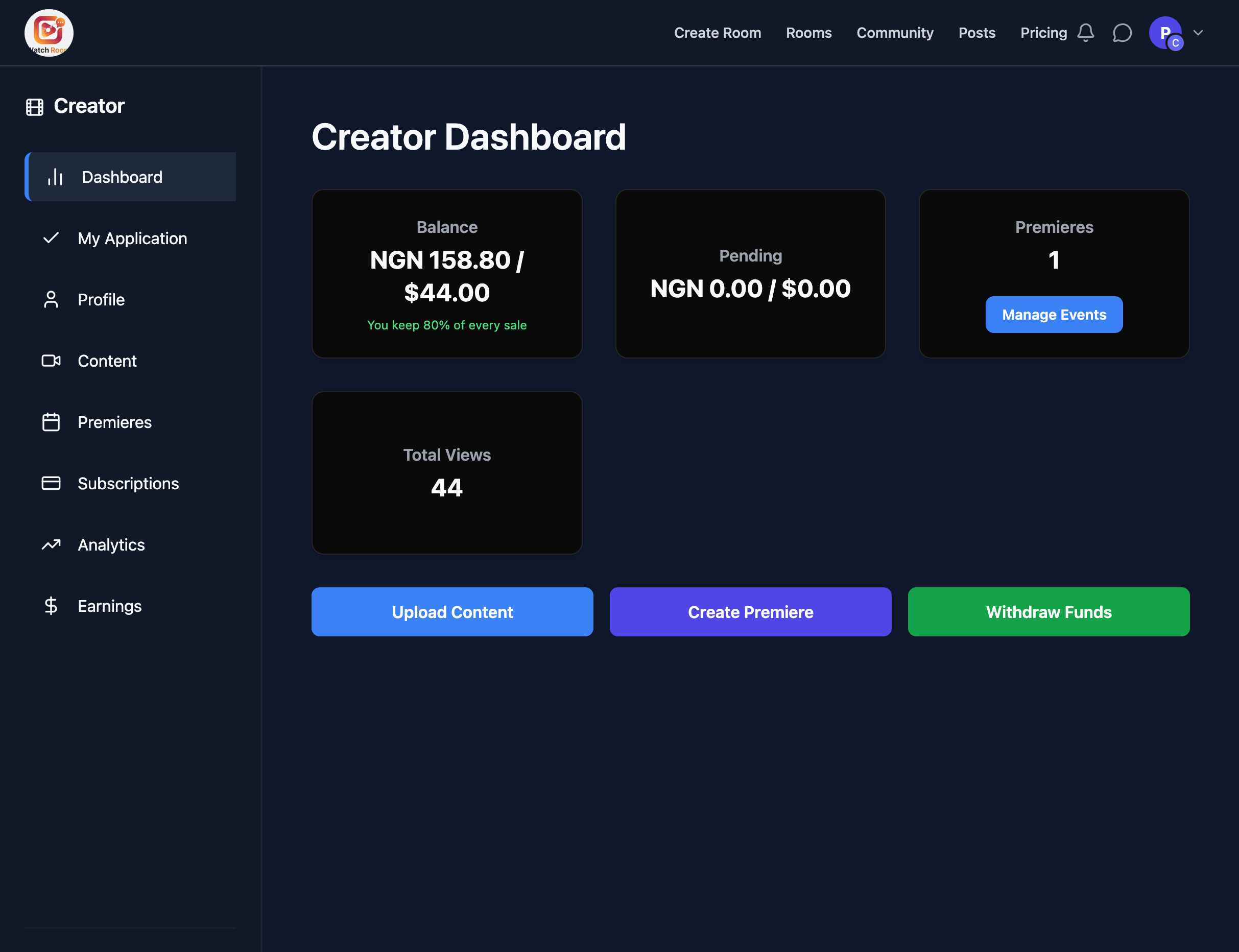This screenshot has width=1239, height=952.
Task: Expand the profile dropdown chevron
Action: (x=1198, y=33)
